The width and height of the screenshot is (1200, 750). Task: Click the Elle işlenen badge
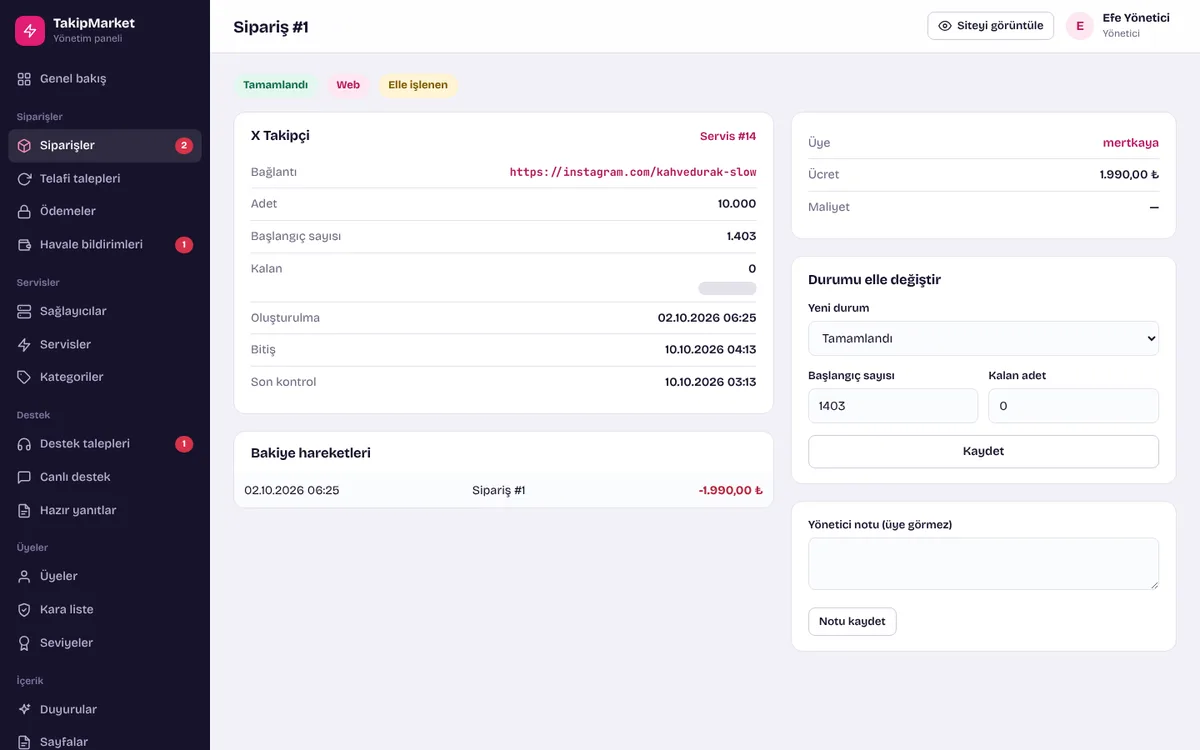(418, 85)
